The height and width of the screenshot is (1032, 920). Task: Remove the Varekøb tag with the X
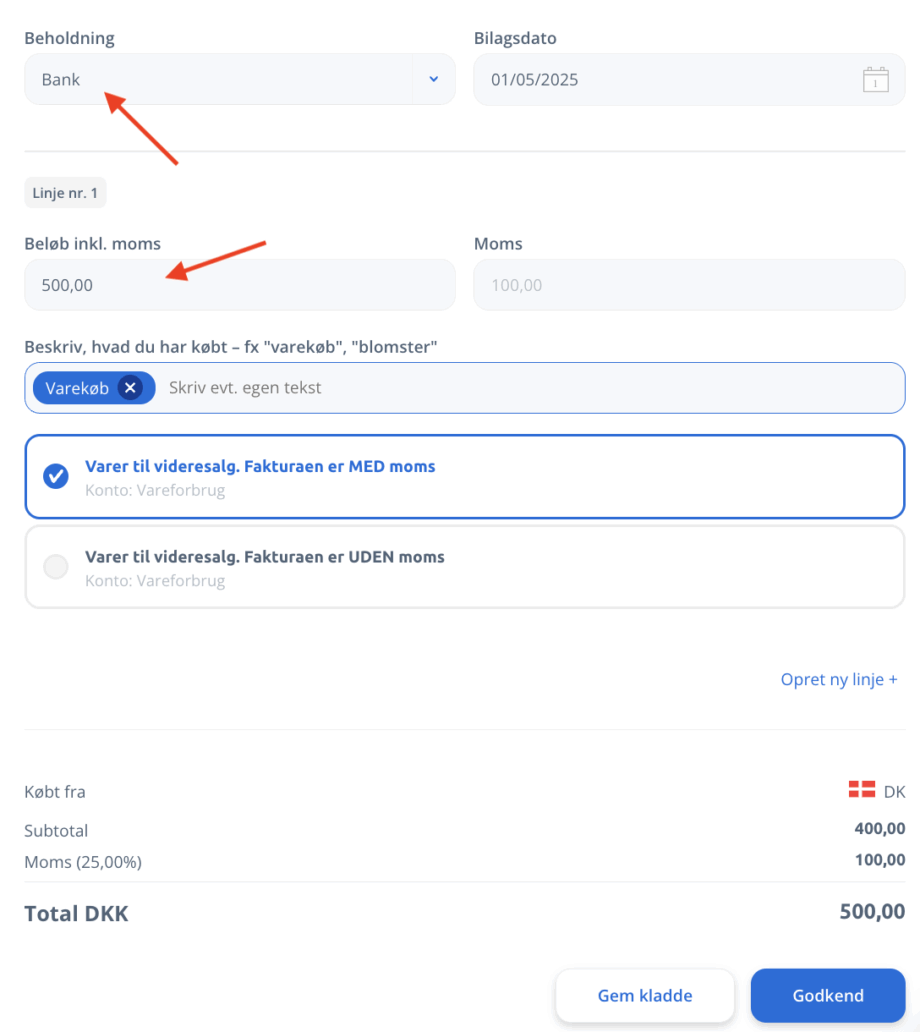(x=130, y=388)
